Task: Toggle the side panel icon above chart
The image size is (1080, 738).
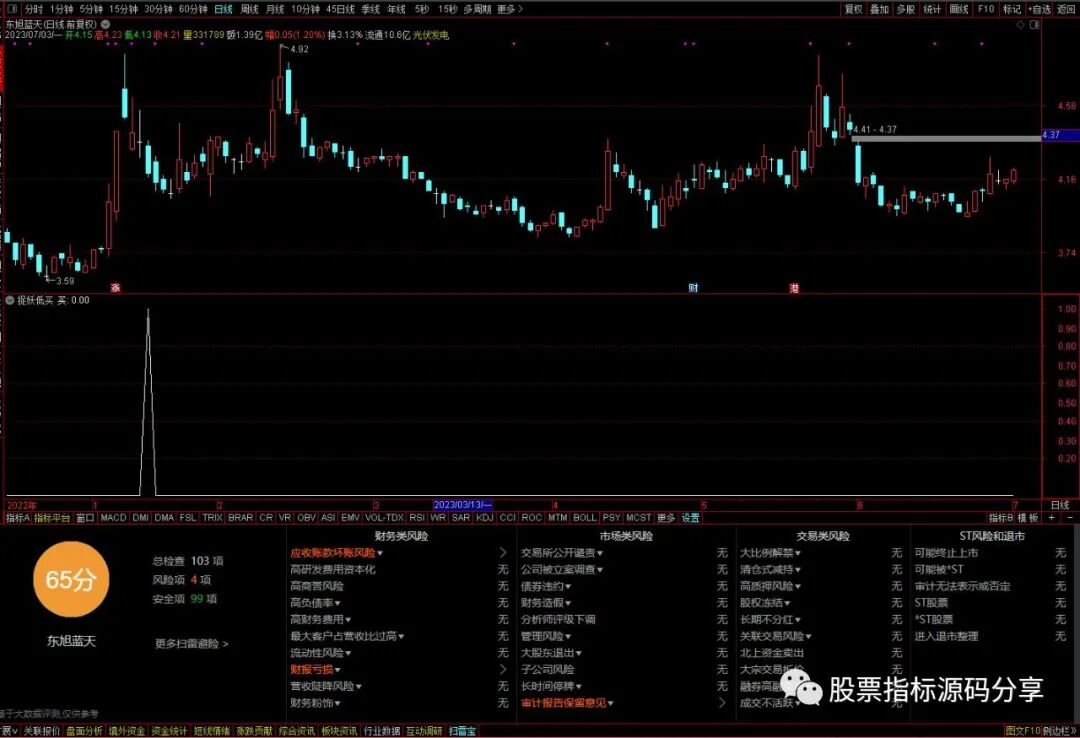Action: (1034, 24)
